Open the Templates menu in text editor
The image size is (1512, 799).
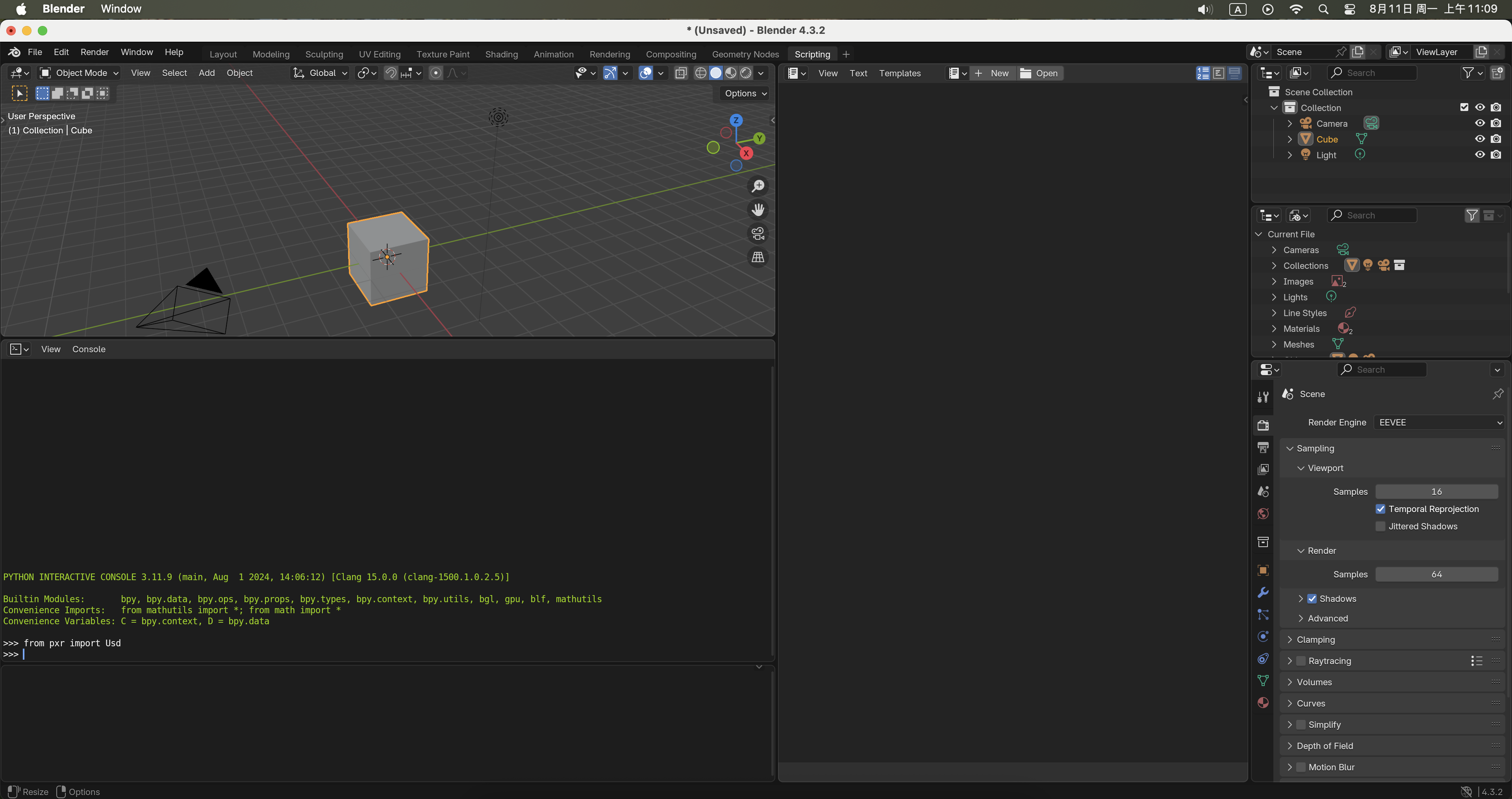click(900, 73)
